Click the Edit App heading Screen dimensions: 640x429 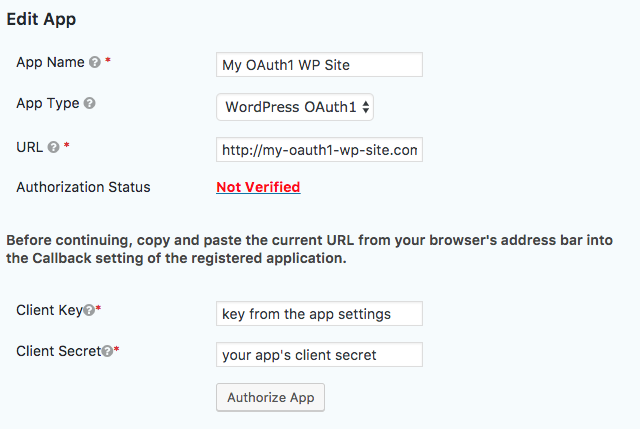[x=41, y=19]
